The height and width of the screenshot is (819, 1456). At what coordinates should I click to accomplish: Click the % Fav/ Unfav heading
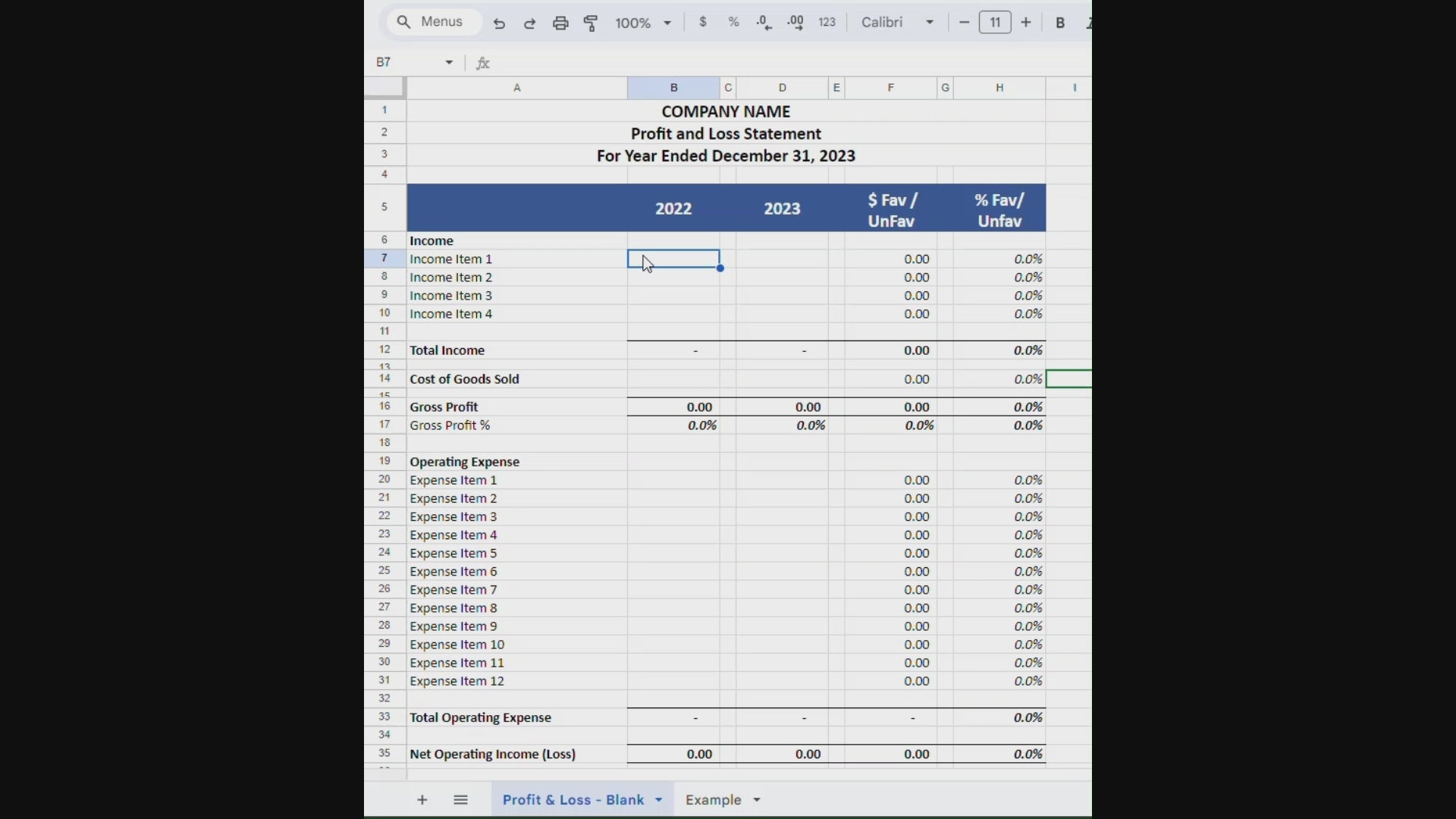click(x=999, y=210)
